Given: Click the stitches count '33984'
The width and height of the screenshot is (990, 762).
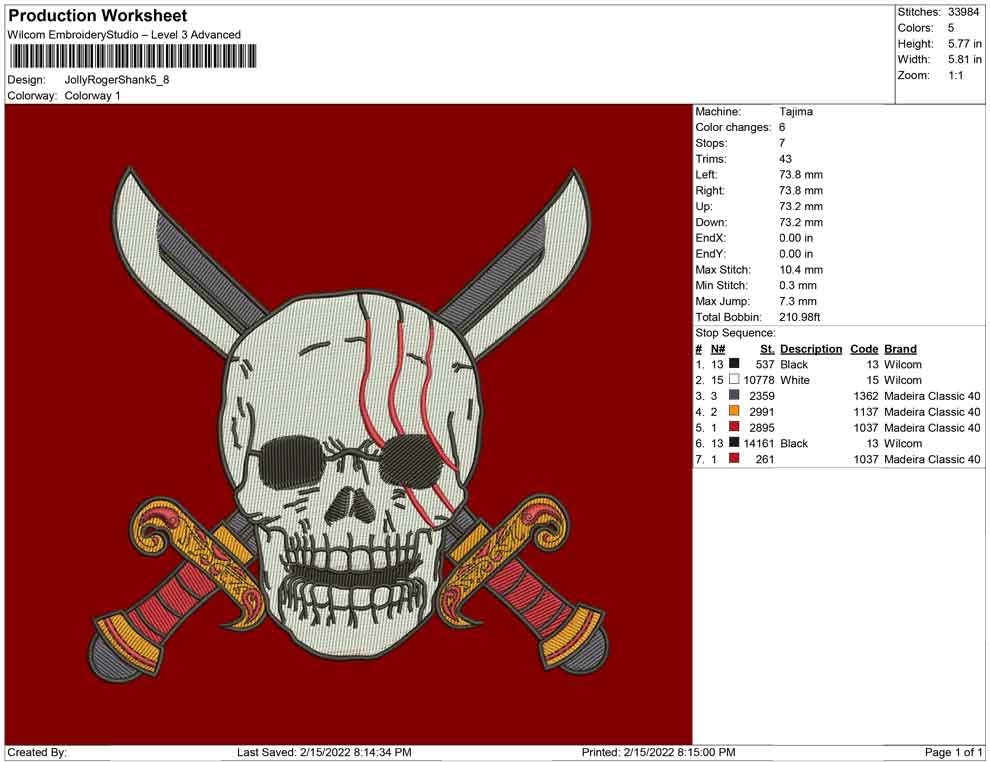Looking at the screenshot, I should tap(963, 12).
